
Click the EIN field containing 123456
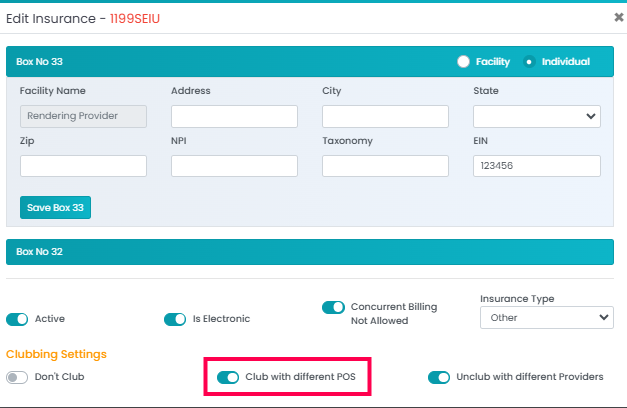(x=536, y=166)
